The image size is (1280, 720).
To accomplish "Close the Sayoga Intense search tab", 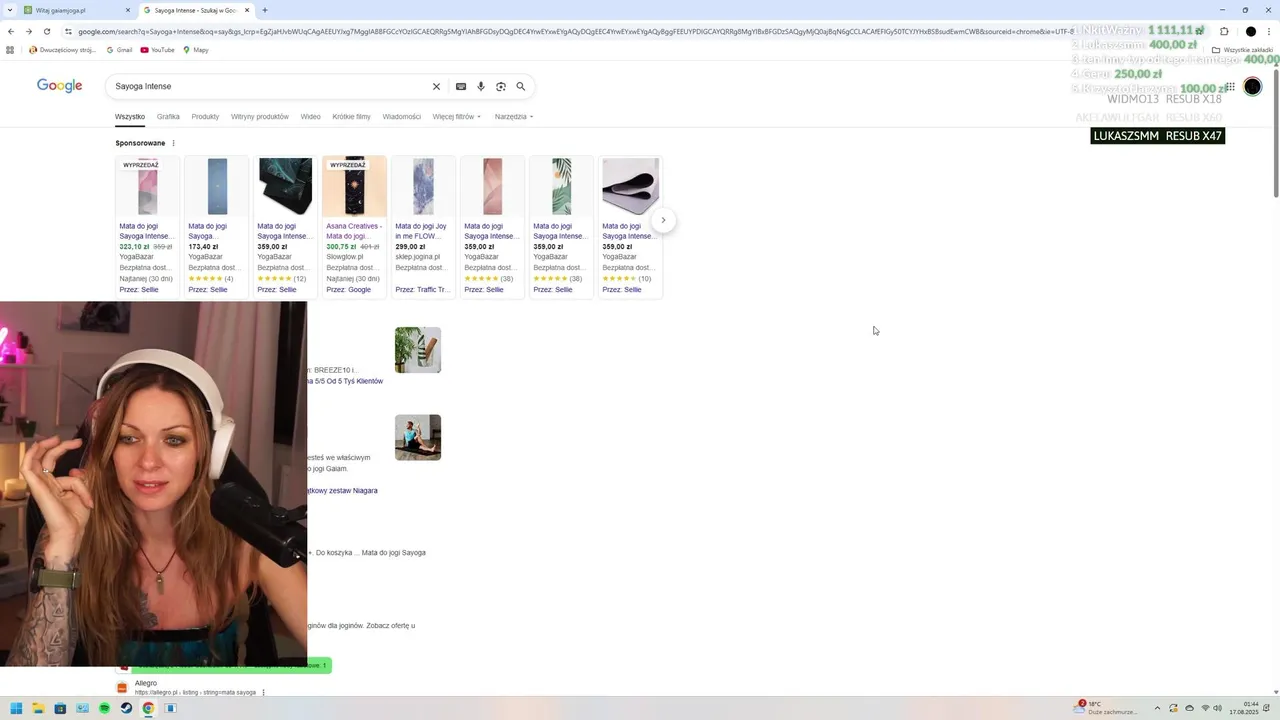I will click(x=247, y=10).
